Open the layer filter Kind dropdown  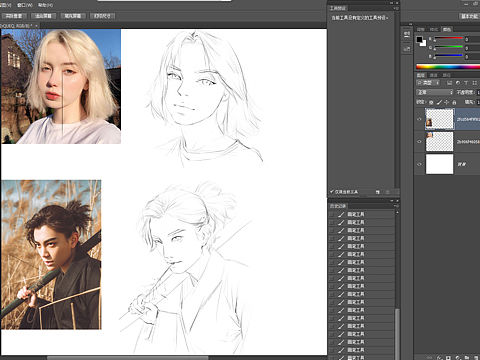[428, 83]
